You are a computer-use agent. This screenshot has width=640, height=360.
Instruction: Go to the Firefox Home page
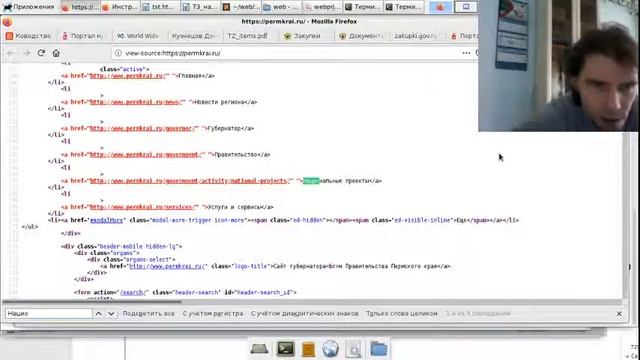tap(56, 53)
